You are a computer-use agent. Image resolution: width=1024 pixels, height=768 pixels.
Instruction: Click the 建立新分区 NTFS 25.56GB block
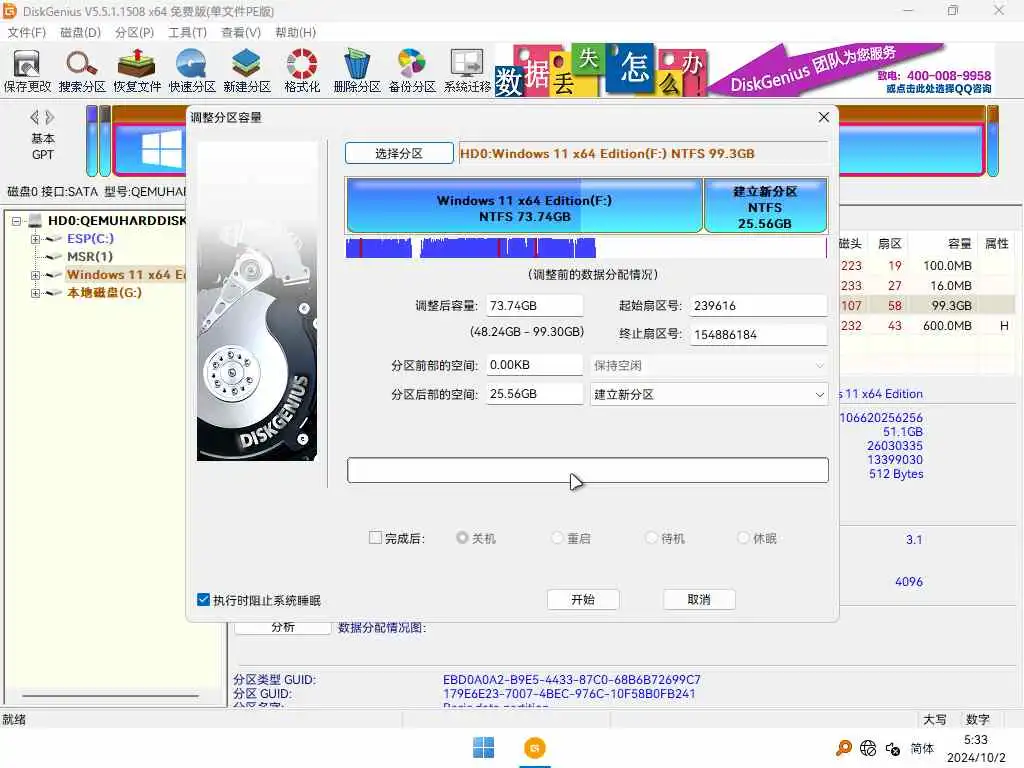[765, 205]
